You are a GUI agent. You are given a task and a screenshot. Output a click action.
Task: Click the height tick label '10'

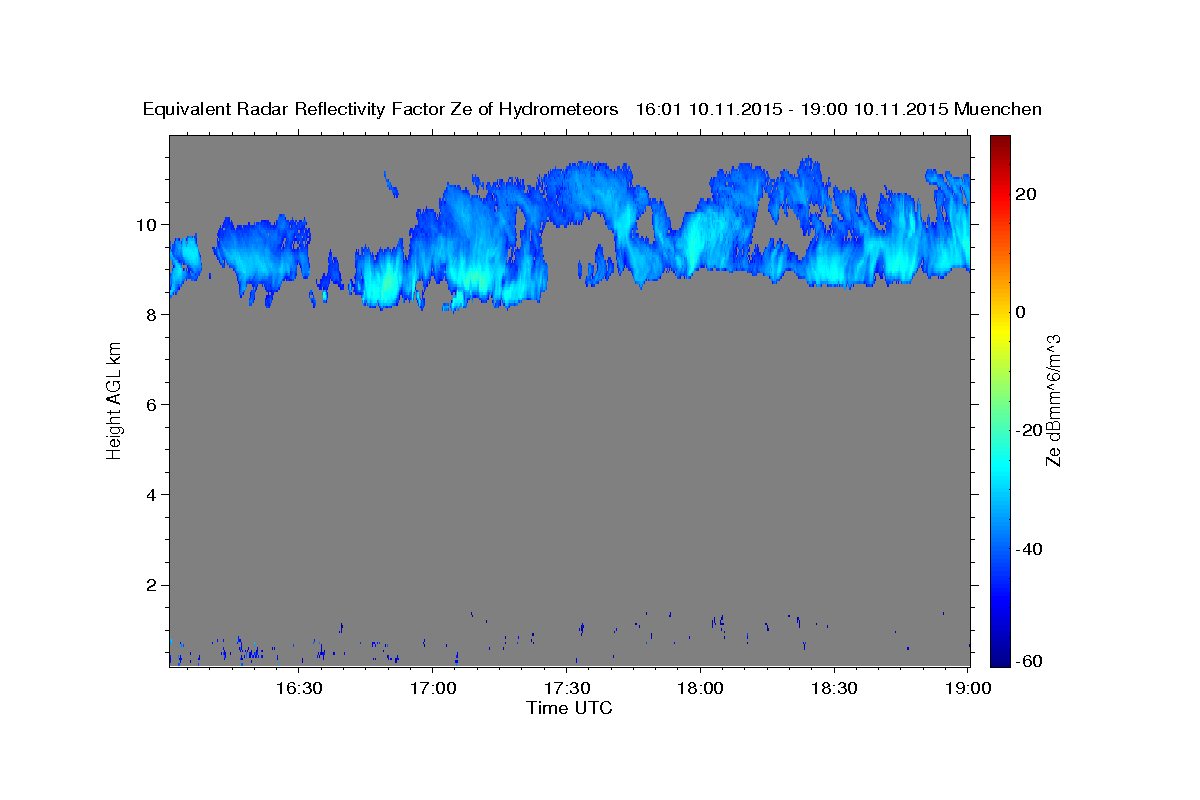[x=146, y=224]
